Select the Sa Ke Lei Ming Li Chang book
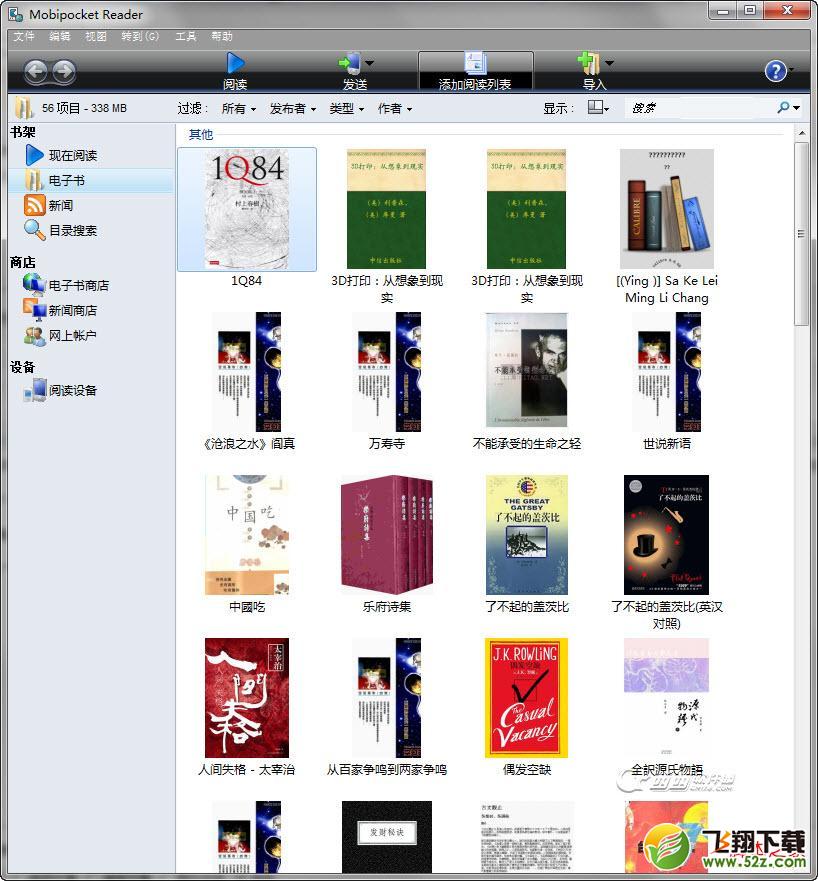 666,209
